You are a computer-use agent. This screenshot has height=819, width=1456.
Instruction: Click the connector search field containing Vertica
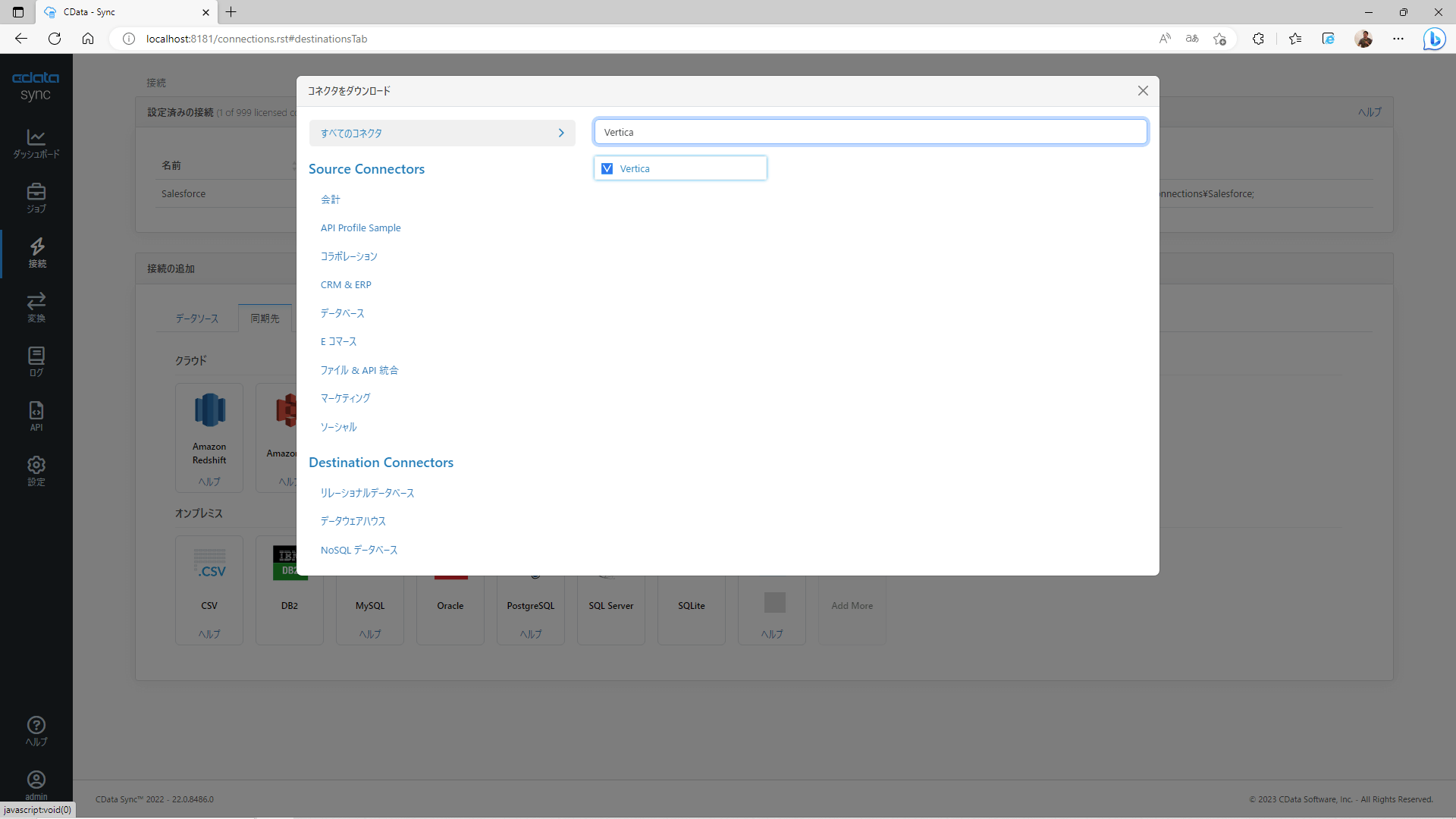coord(870,131)
